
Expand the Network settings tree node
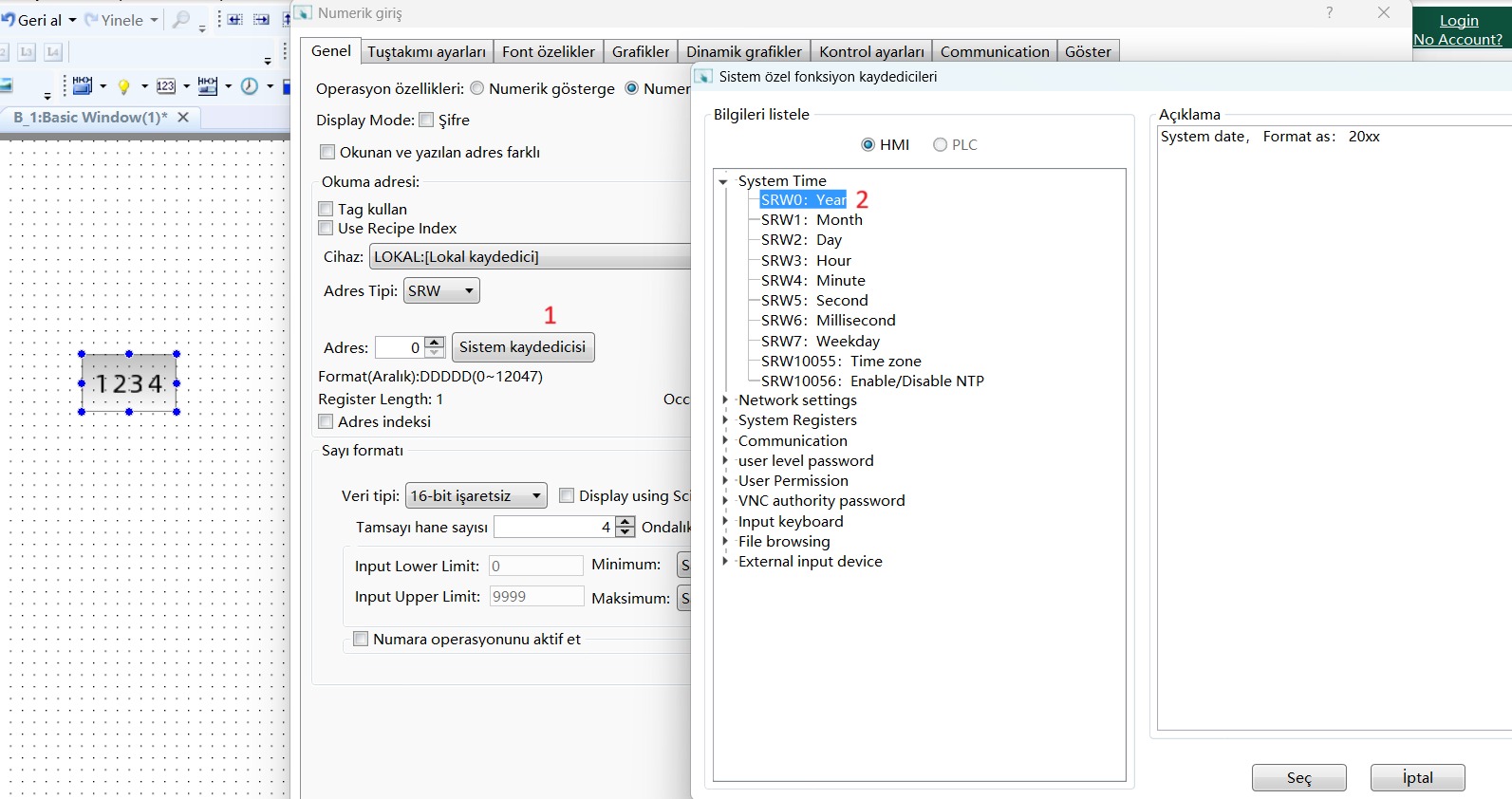pyautogui.click(x=725, y=400)
